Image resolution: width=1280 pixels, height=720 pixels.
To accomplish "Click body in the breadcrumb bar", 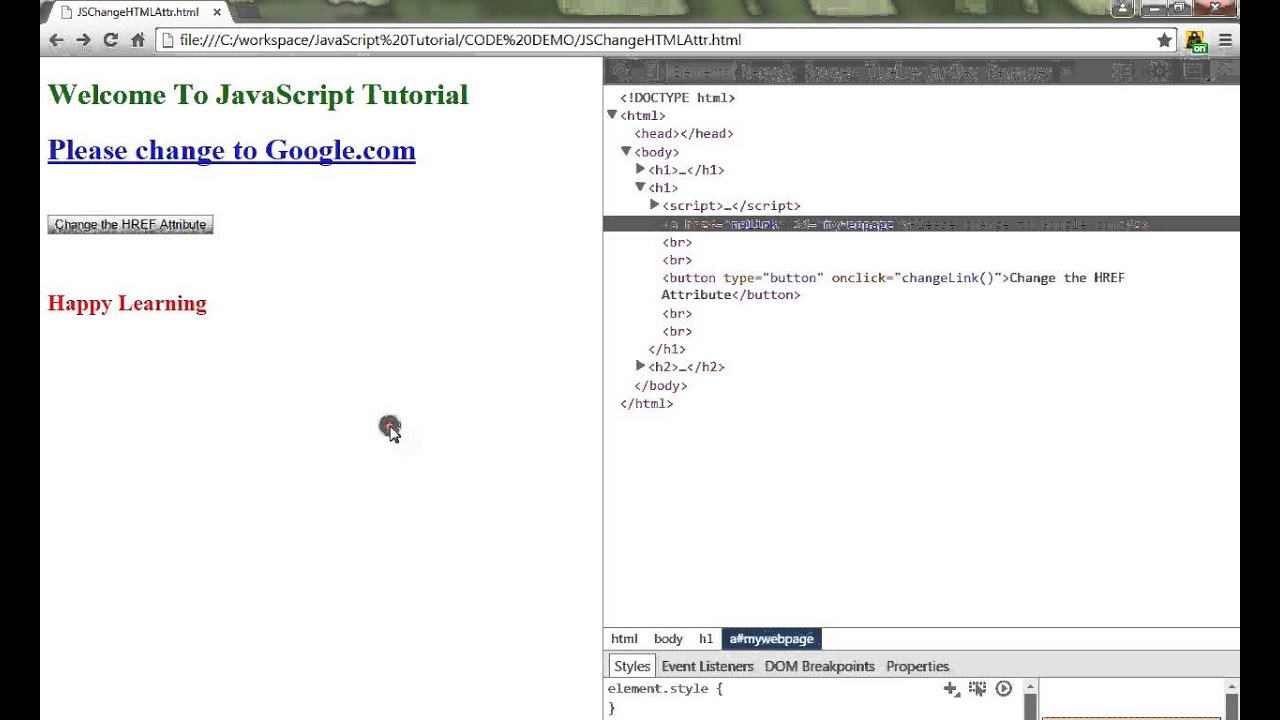I will point(668,639).
